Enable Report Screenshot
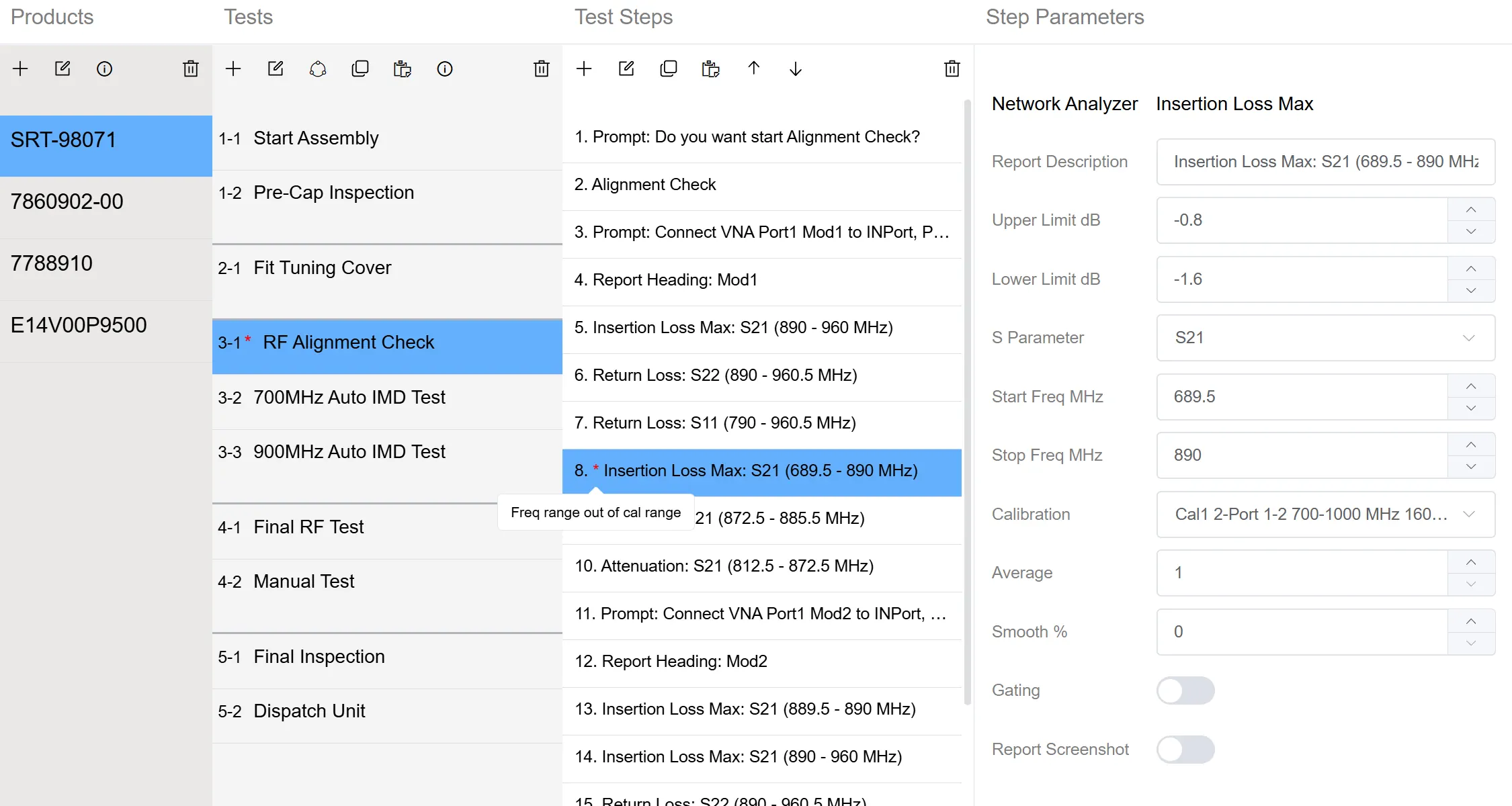Image resolution: width=1512 pixels, height=806 pixels. click(x=1185, y=749)
